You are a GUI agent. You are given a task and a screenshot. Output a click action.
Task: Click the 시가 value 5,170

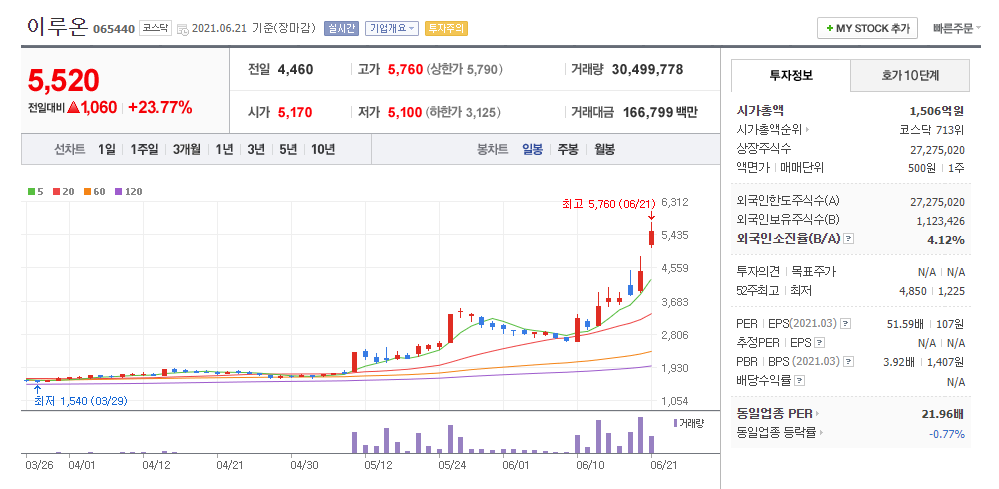295,113
